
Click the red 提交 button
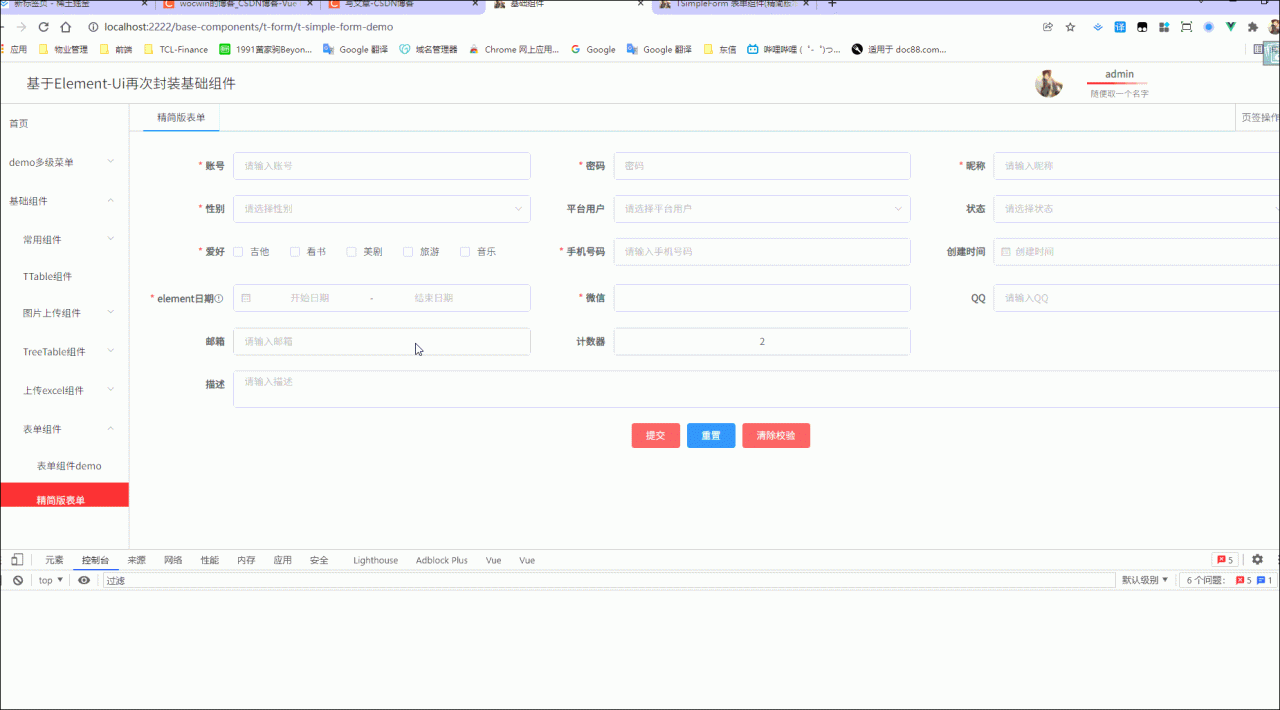656,436
